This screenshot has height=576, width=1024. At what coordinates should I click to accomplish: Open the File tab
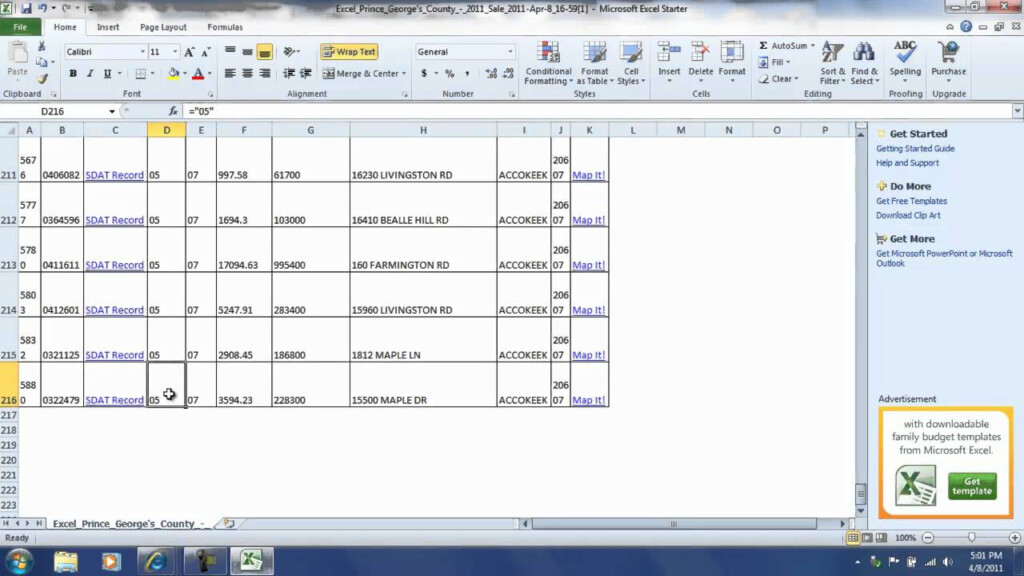20,27
